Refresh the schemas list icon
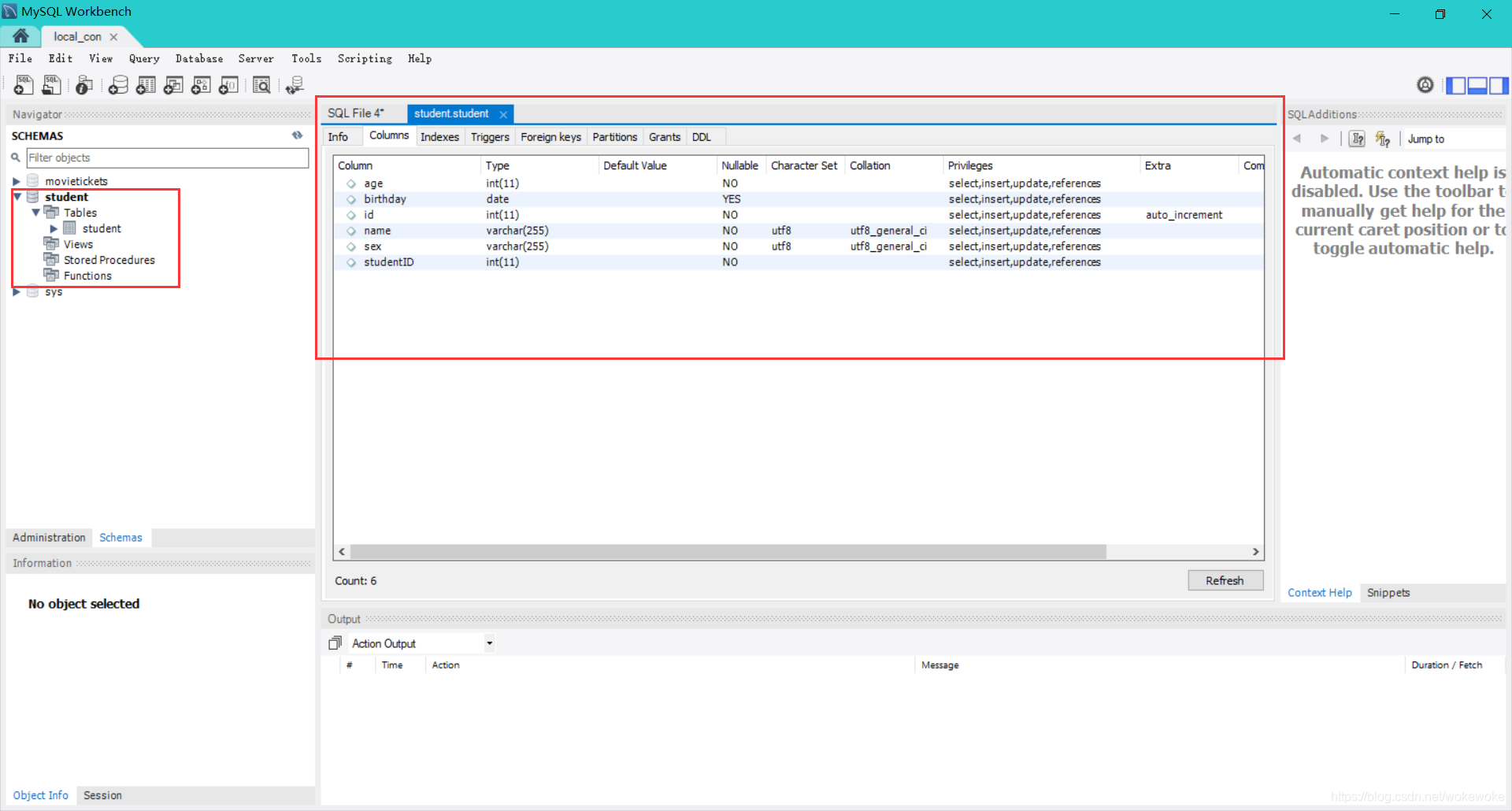The image size is (1512, 811). click(x=297, y=135)
